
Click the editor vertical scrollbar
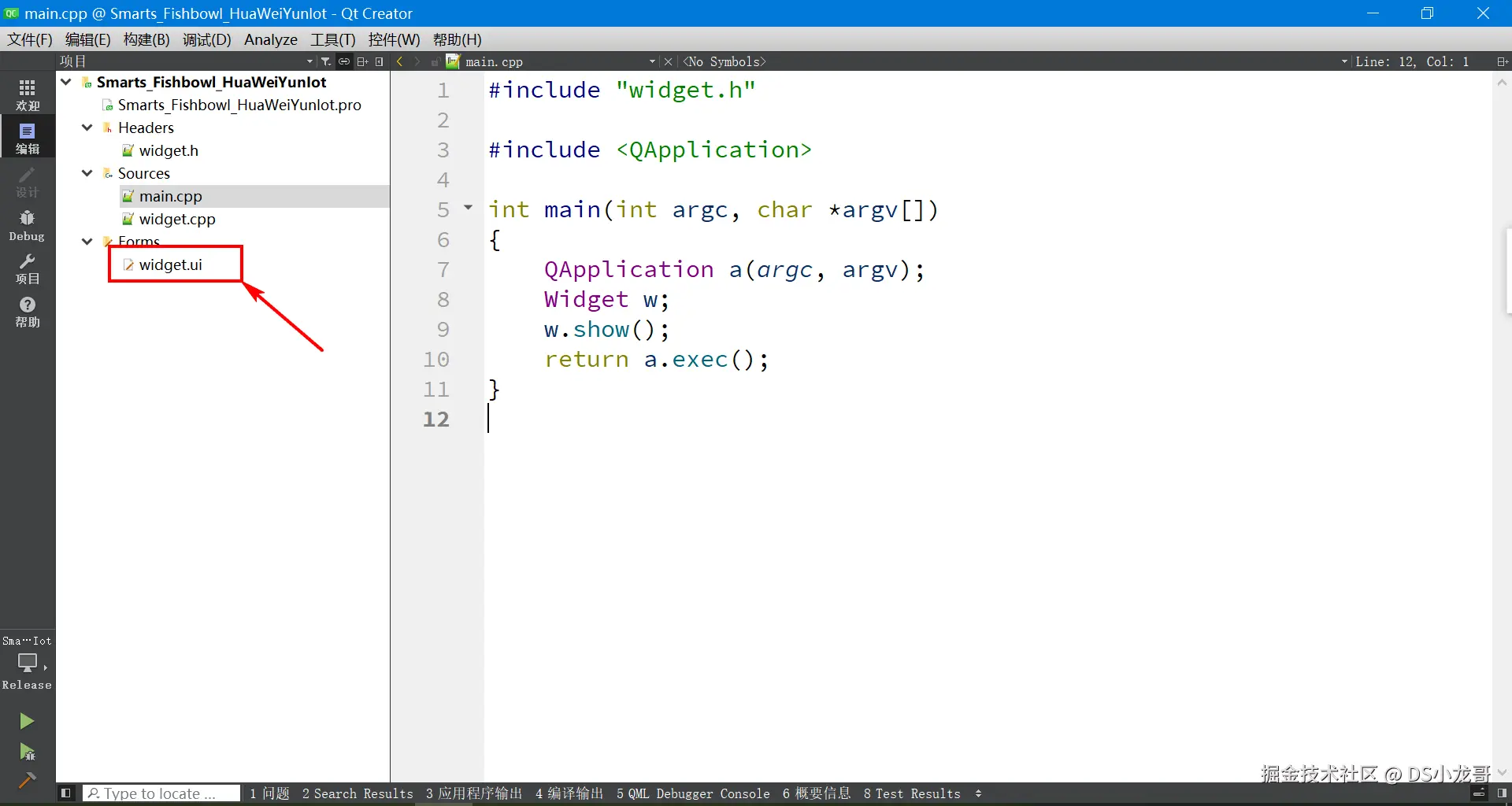[1502, 425]
